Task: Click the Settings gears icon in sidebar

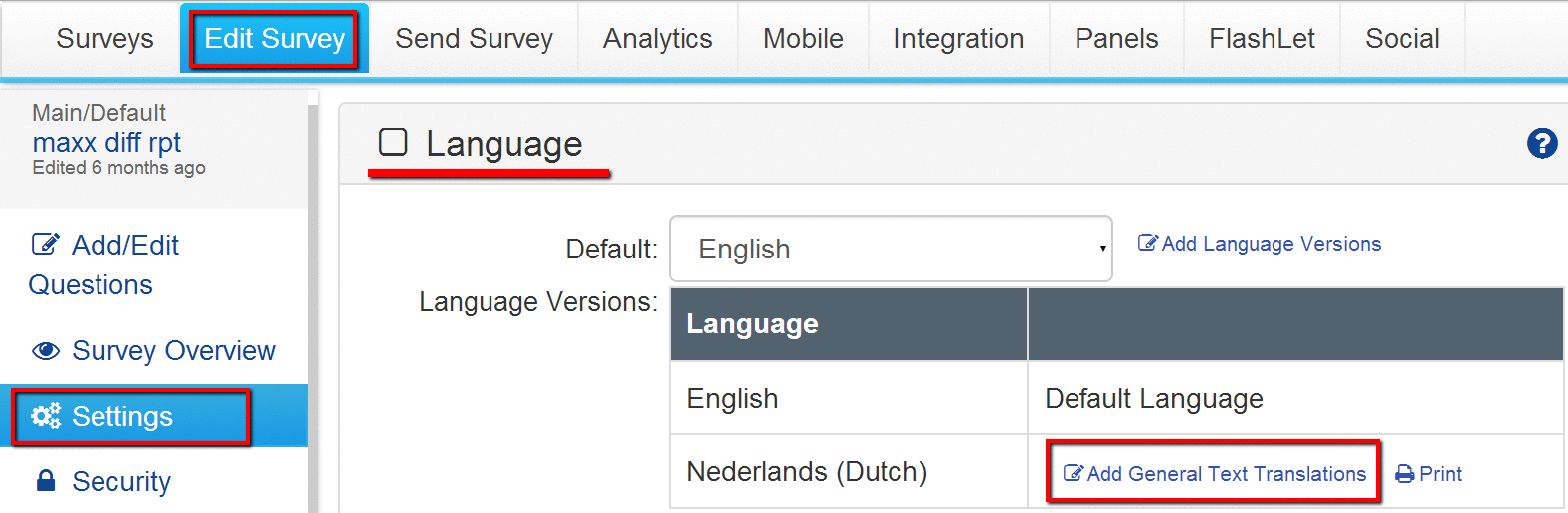Action: click(46, 416)
